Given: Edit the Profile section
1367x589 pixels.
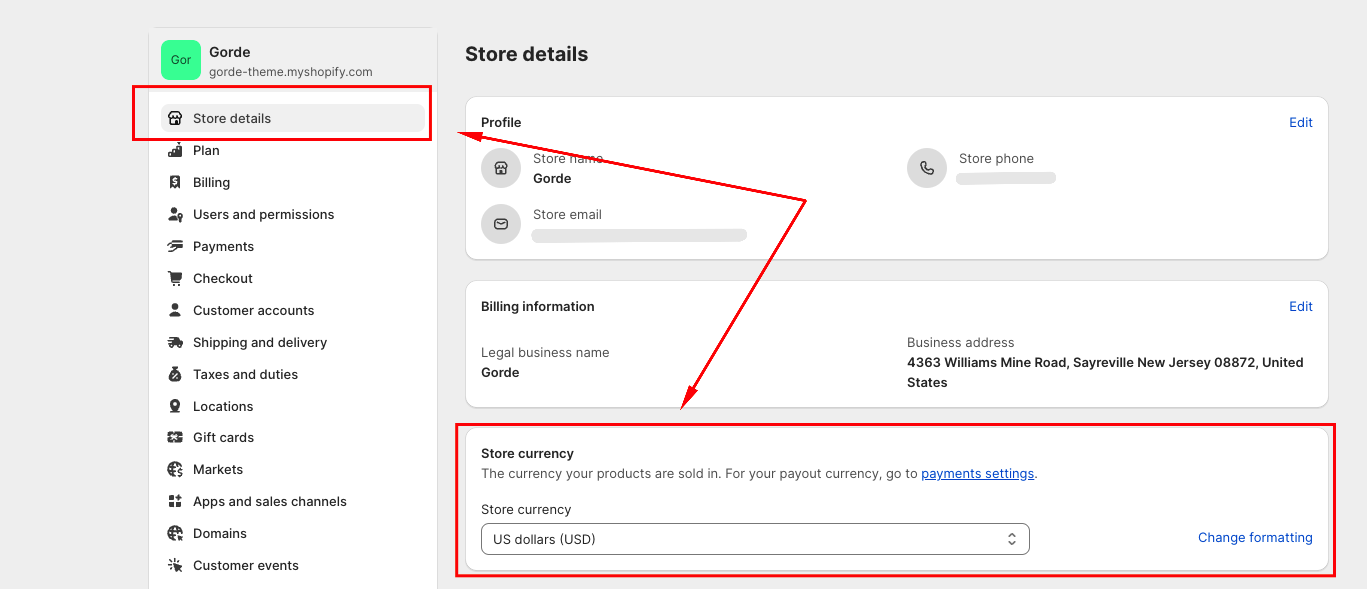Looking at the screenshot, I should pos(1300,122).
